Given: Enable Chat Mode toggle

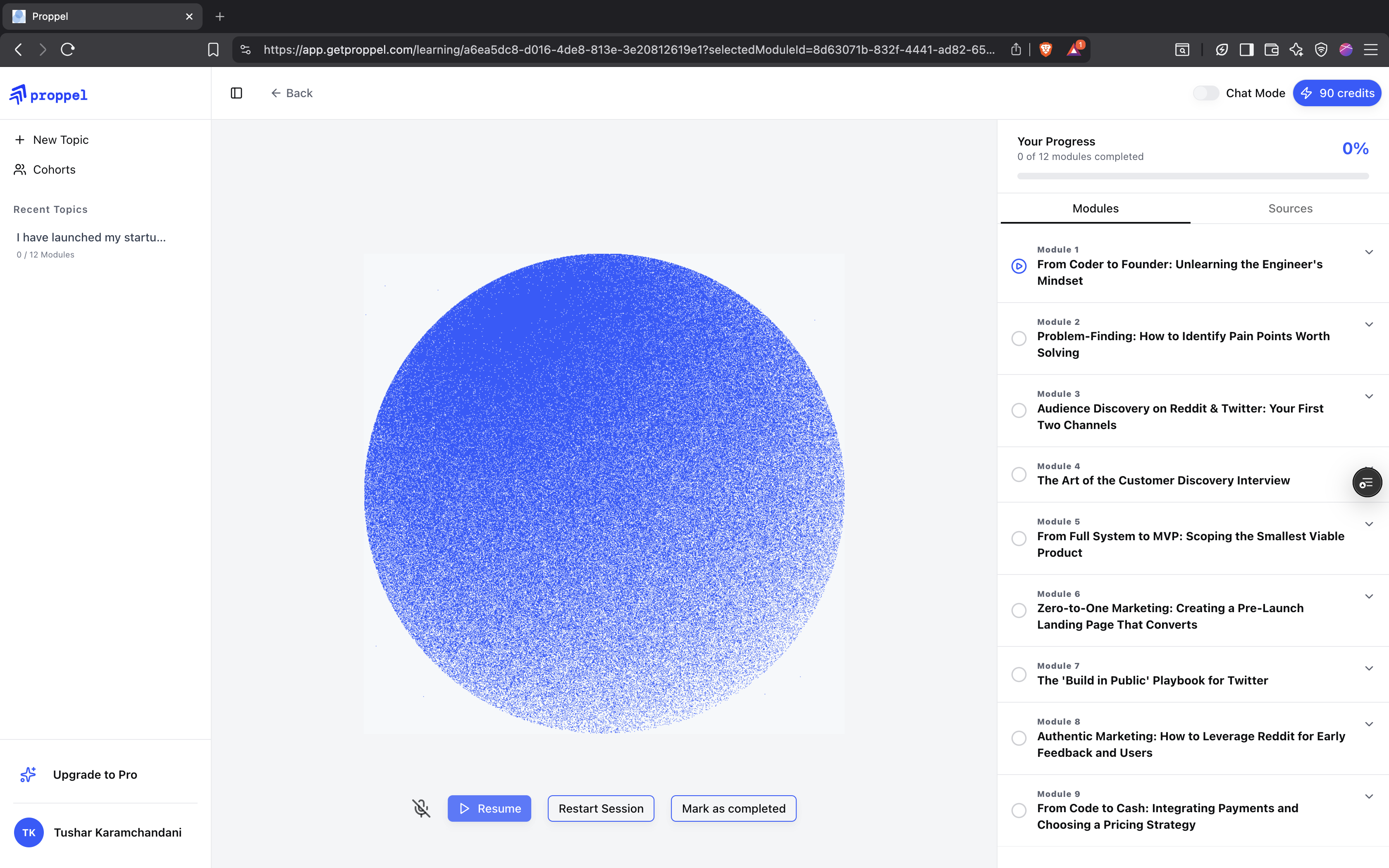Looking at the screenshot, I should (1205, 93).
